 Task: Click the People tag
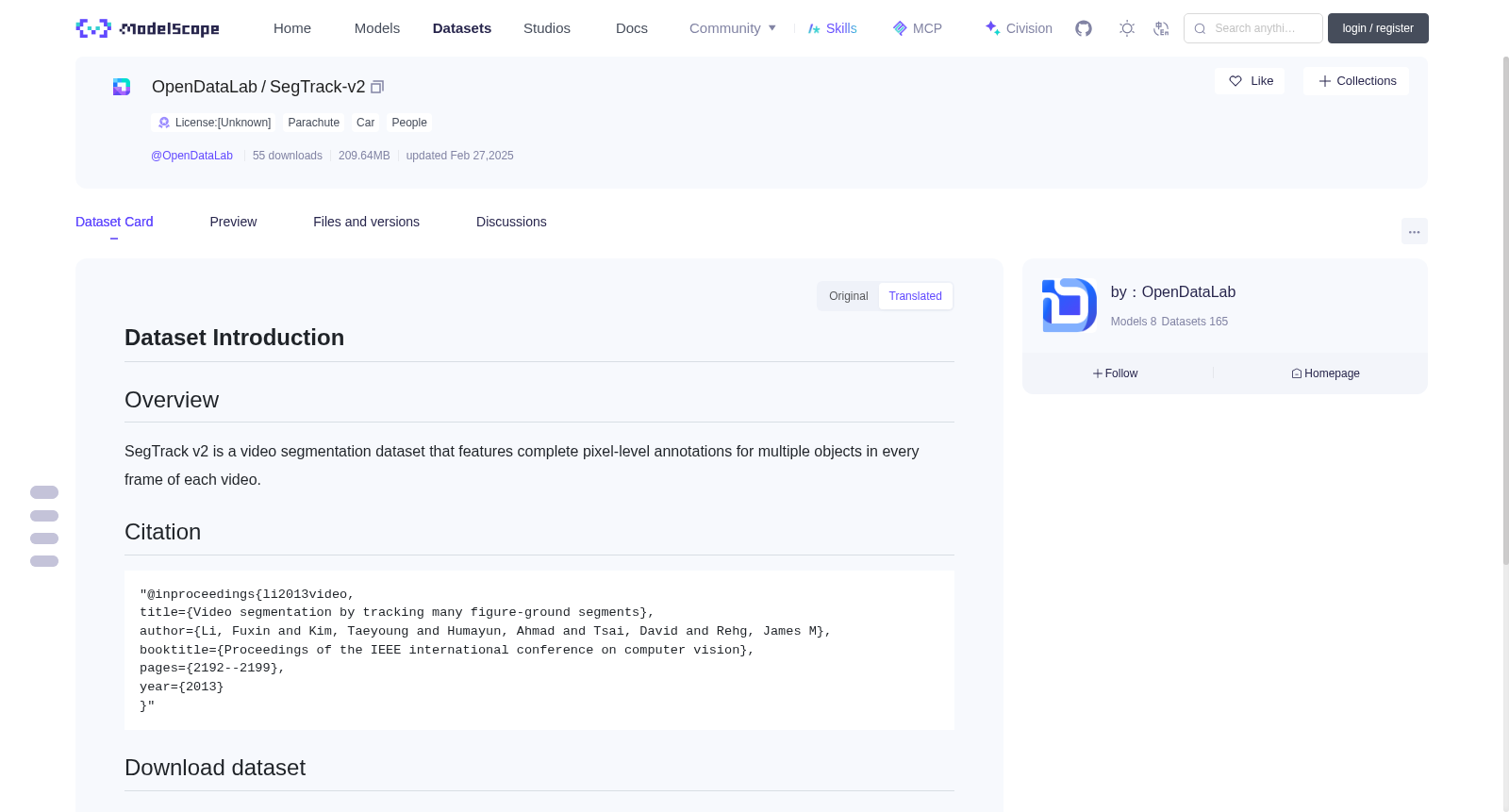(409, 123)
